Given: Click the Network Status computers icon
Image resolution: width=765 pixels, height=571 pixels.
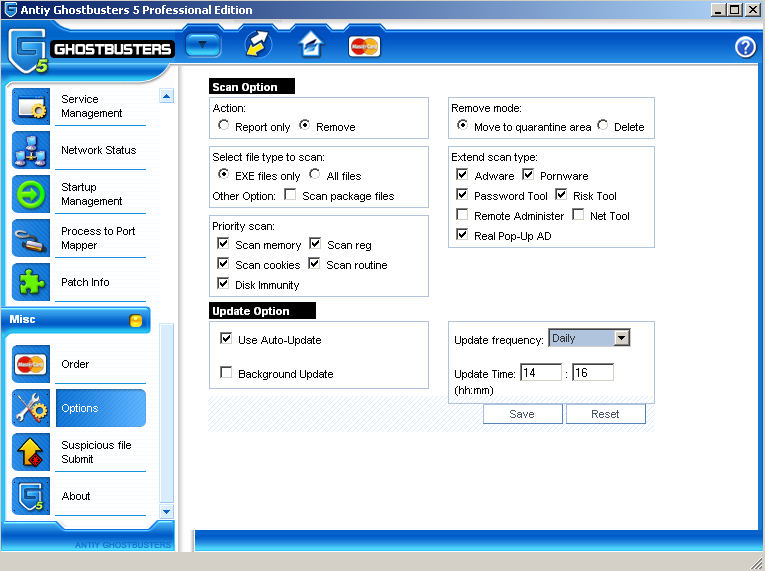Looking at the screenshot, I should tap(31, 150).
